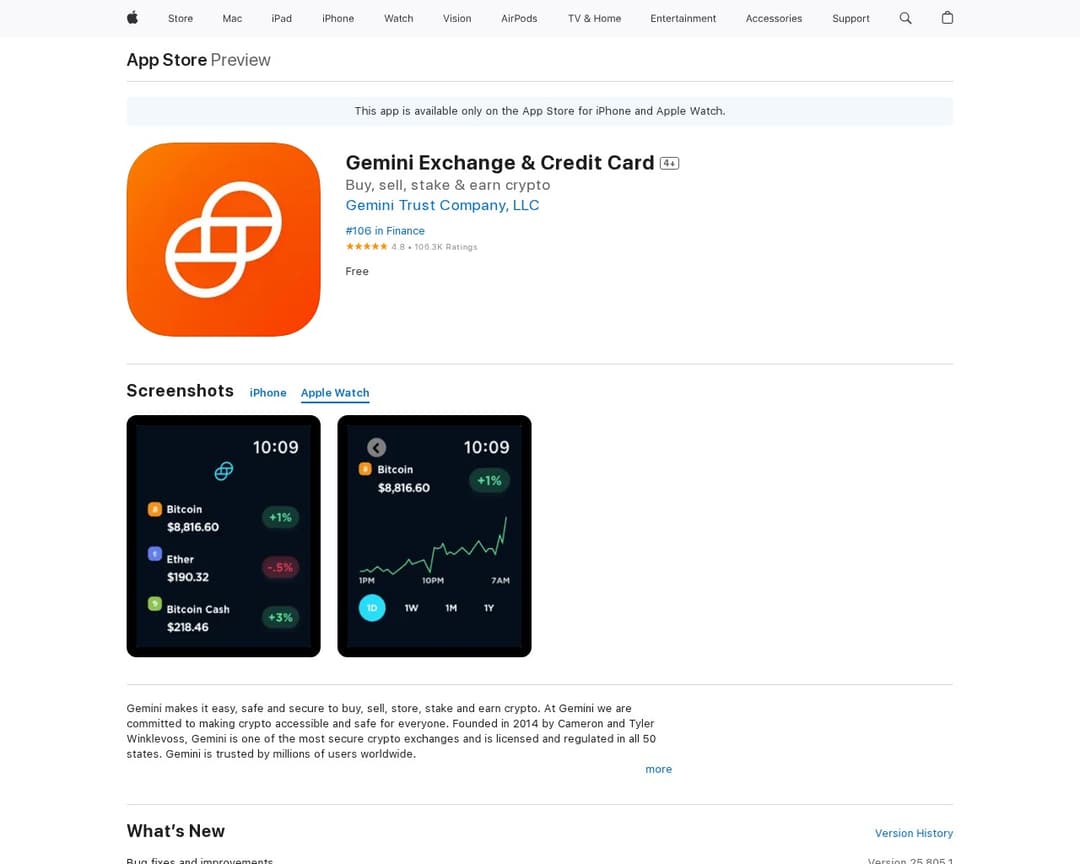Open the AirPods menu item

[x=519, y=19]
